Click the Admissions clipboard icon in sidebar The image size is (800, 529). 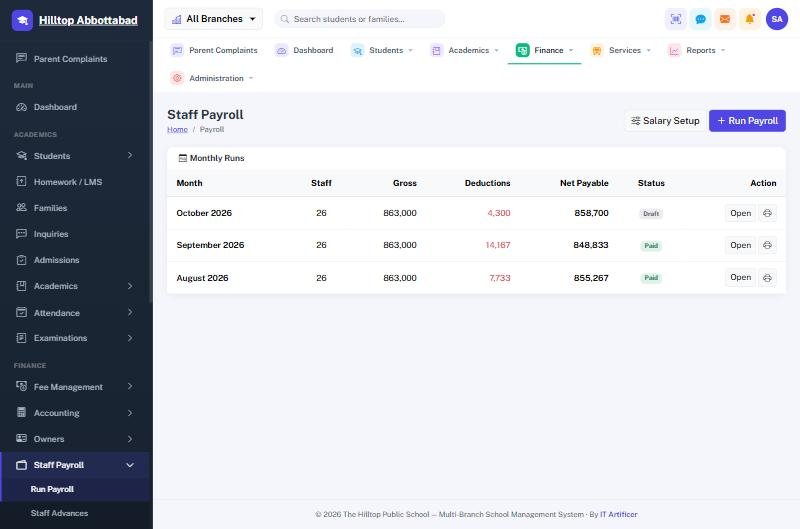pos(21,260)
